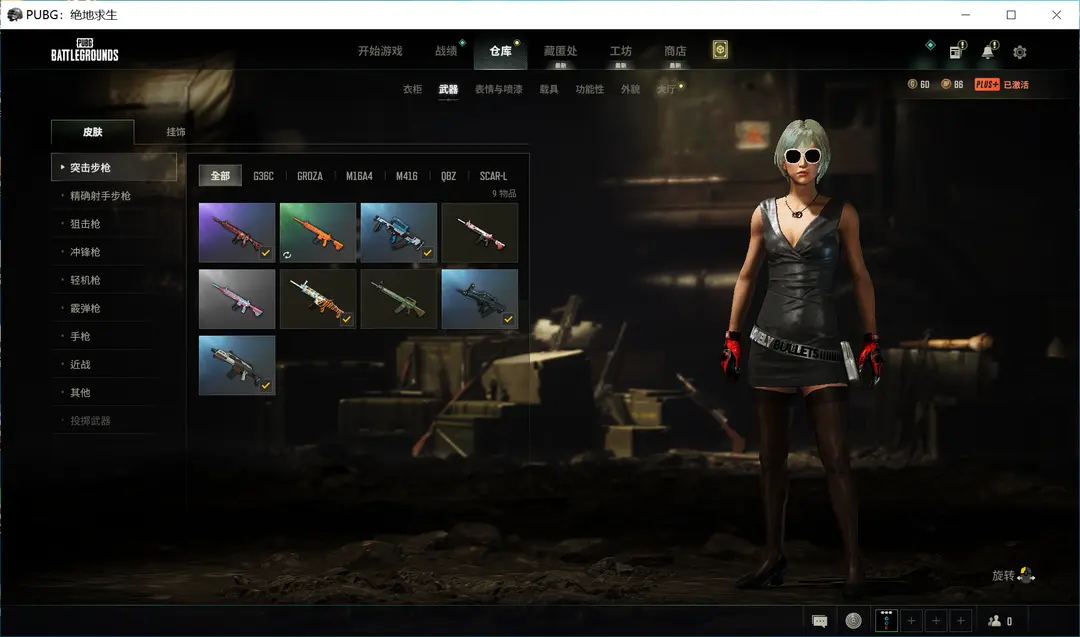Select red camo rifle skin on purple background
The image size is (1080, 637).
(237, 233)
